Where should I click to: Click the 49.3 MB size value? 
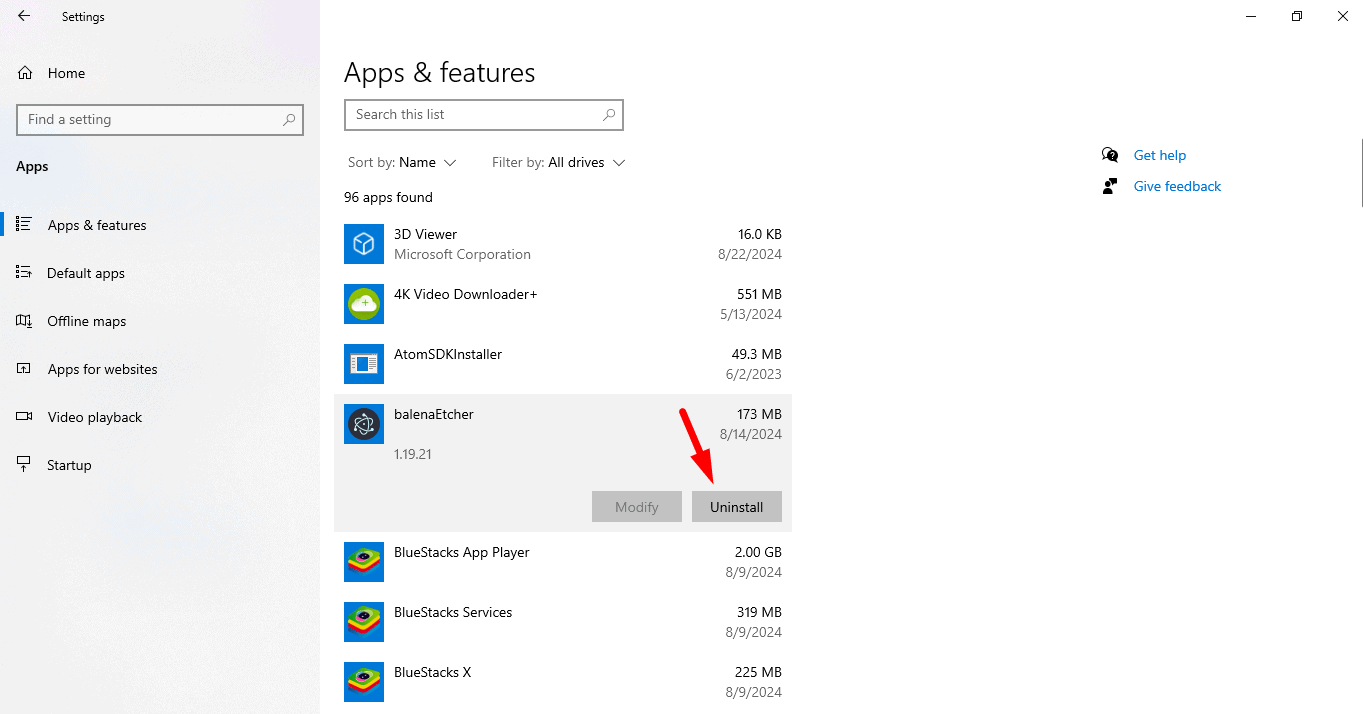tap(757, 354)
